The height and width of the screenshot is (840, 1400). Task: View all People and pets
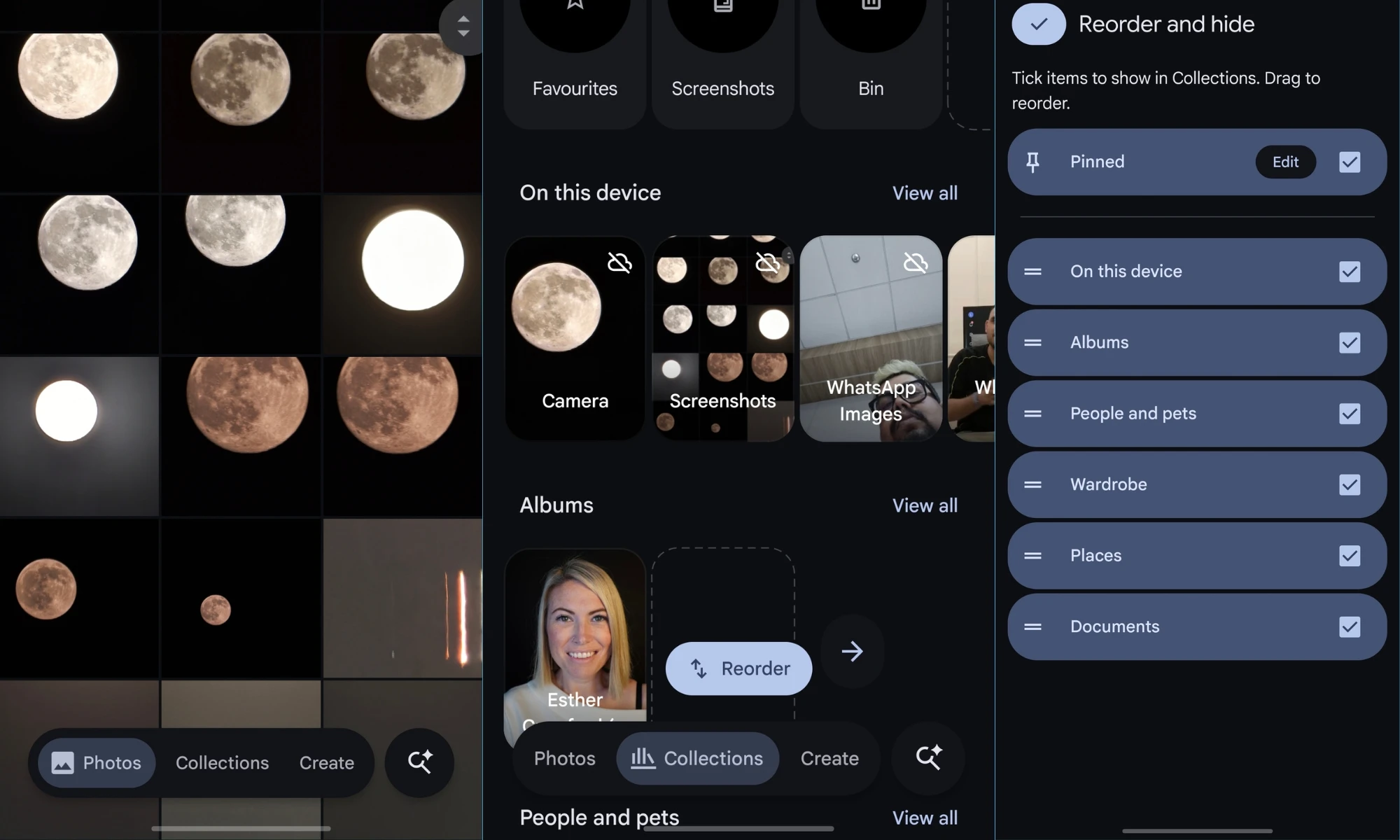point(925,818)
